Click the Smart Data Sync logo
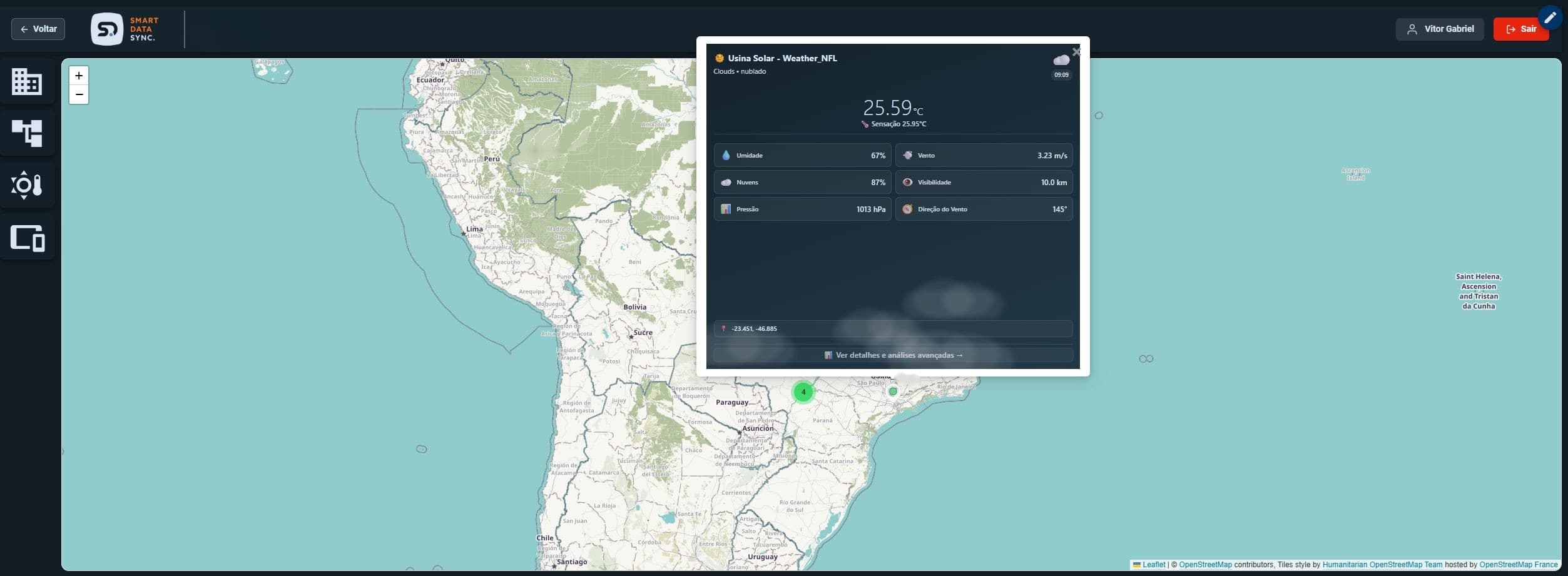 (x=125, y=29)
